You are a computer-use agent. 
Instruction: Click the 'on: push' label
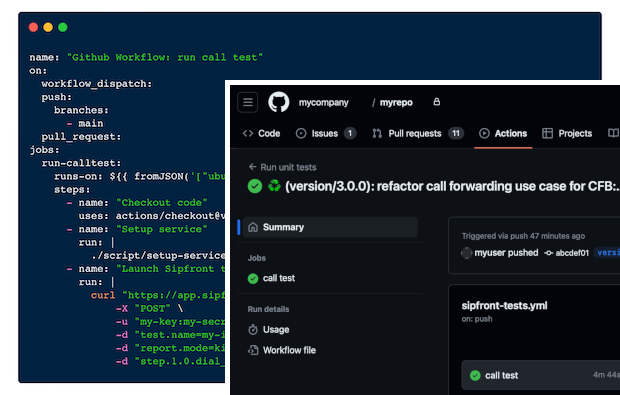point(477,319)
